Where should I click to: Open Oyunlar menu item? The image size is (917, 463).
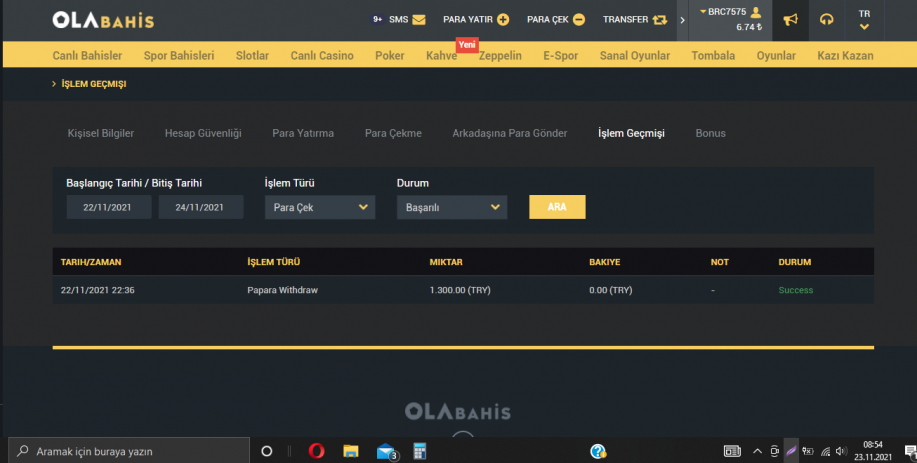coord(776,56)
